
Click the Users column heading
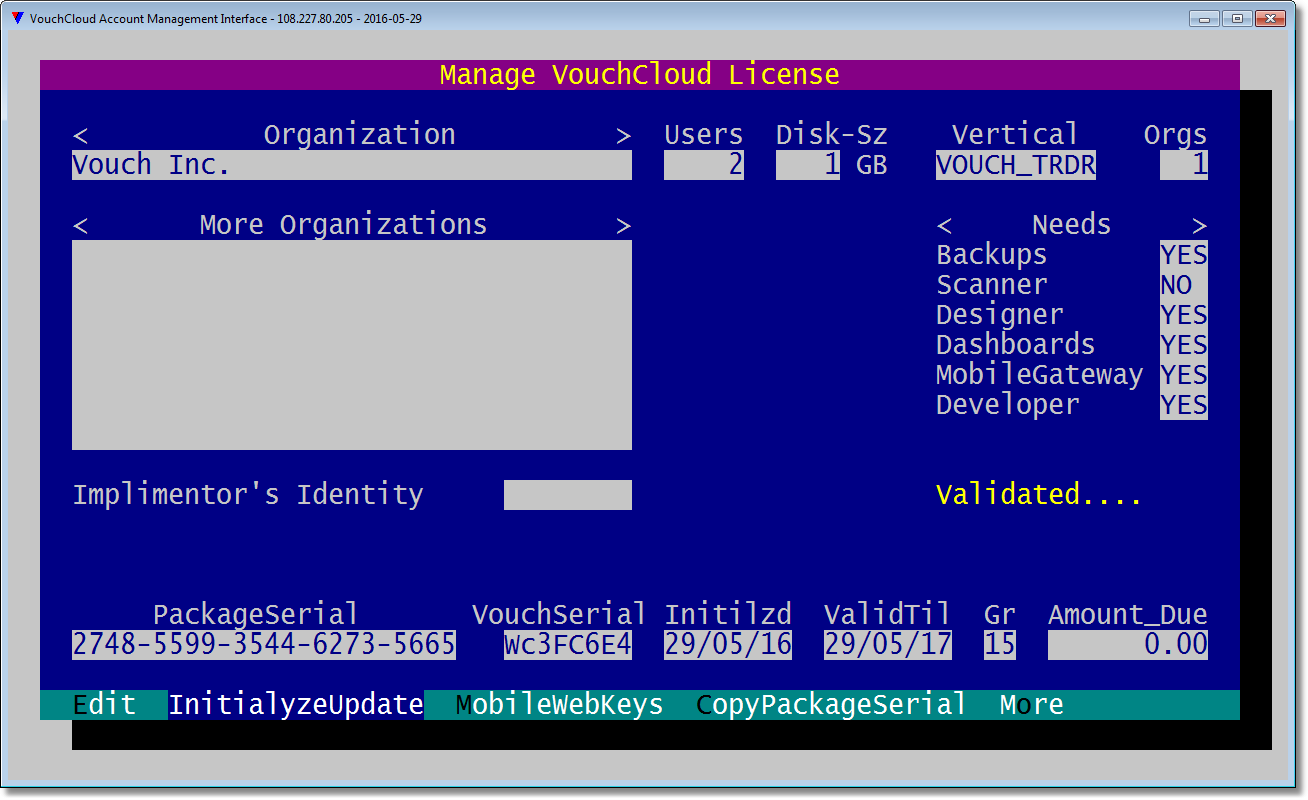tap(704, 135)
